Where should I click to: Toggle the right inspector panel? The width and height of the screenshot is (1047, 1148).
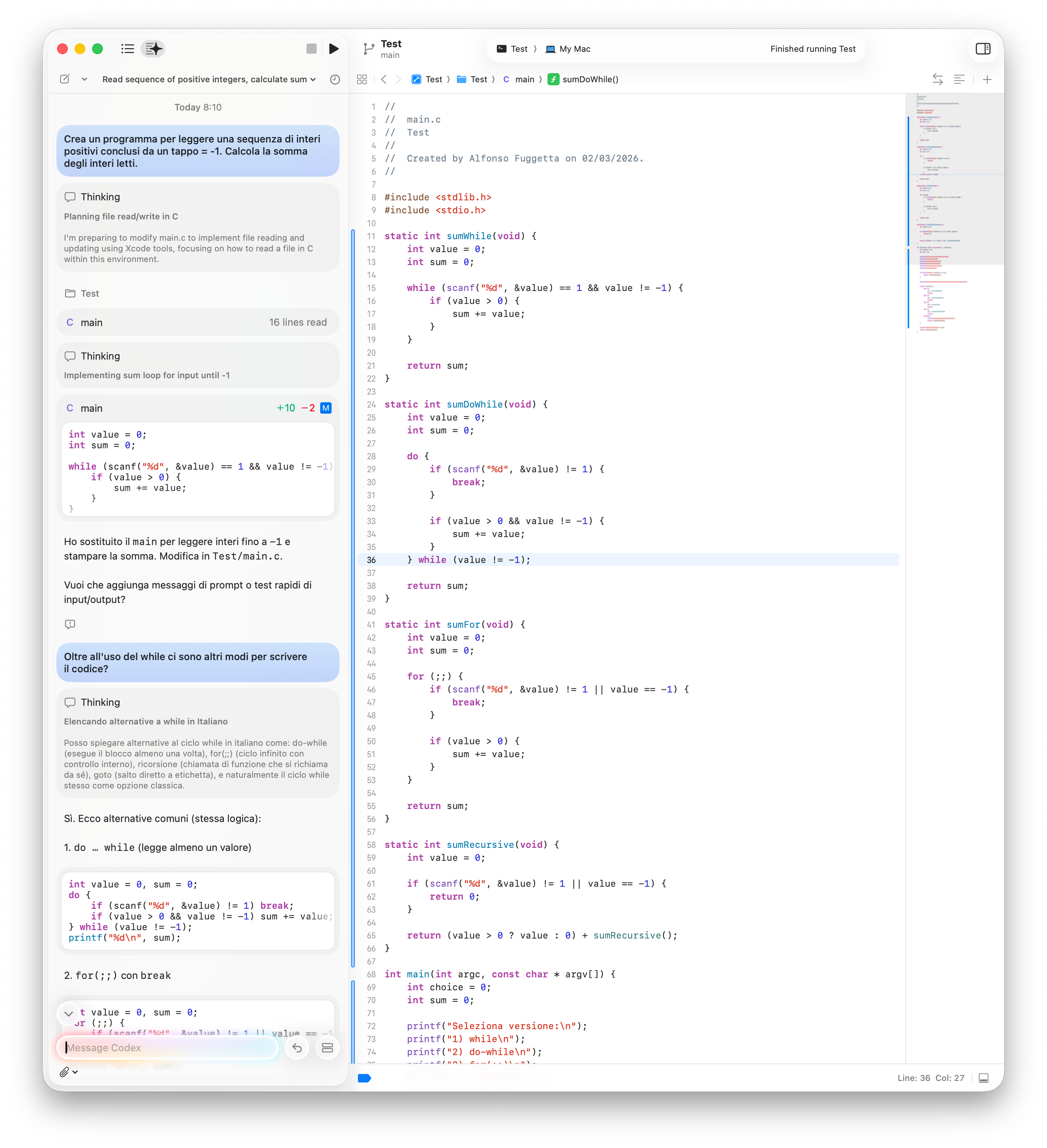point(983,49)
